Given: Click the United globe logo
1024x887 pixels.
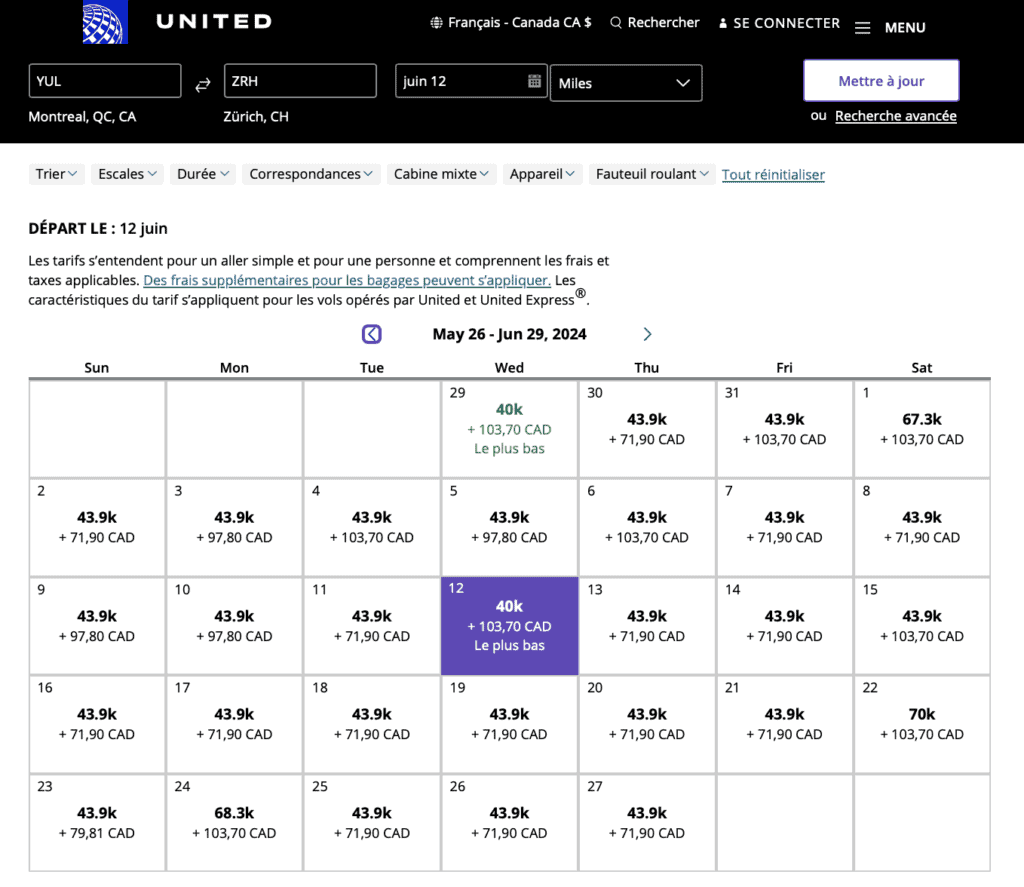Looking at the screenshot, I should tap(105, 23).
